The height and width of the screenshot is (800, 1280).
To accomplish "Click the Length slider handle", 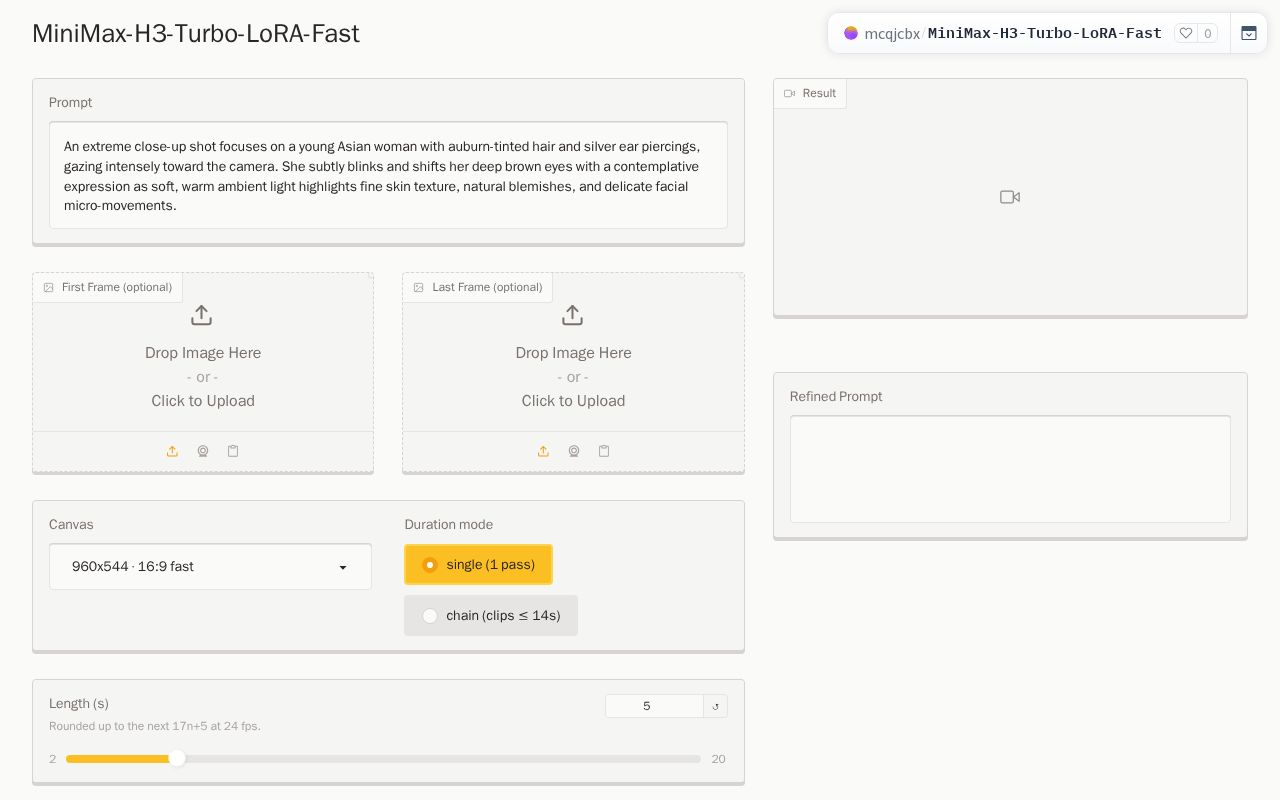I will point(177,759).
